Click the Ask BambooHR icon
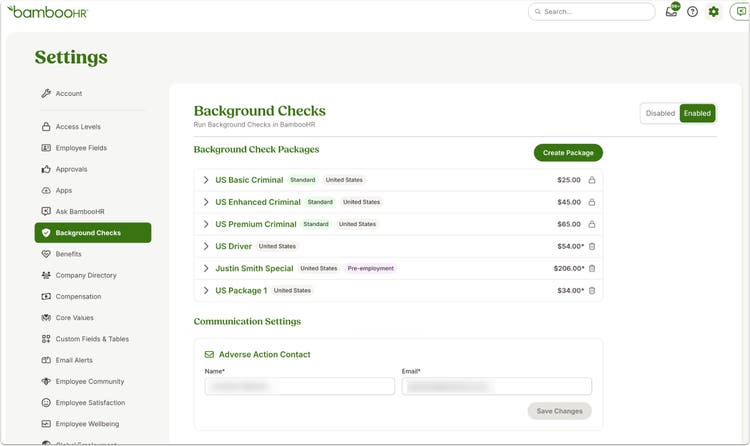This screenshot has height=446, width=750. 46,212
